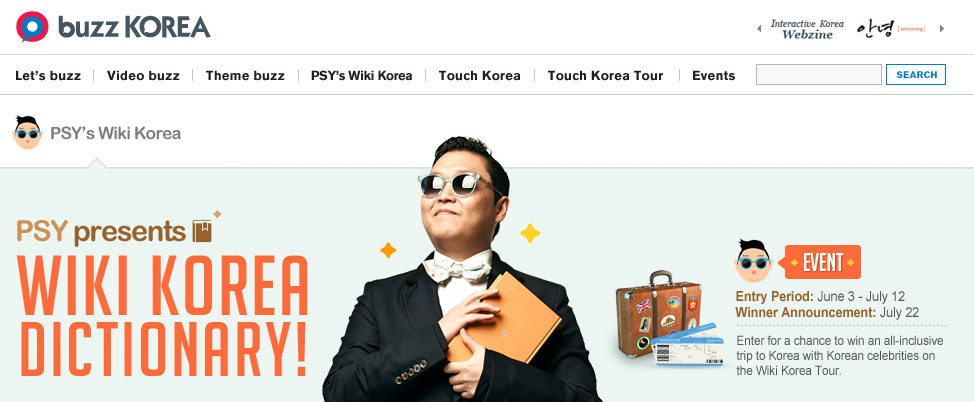This screenshot has height=402, width=974.
Task: Open the Let's buzz menu
Action: tap(48, 76)
